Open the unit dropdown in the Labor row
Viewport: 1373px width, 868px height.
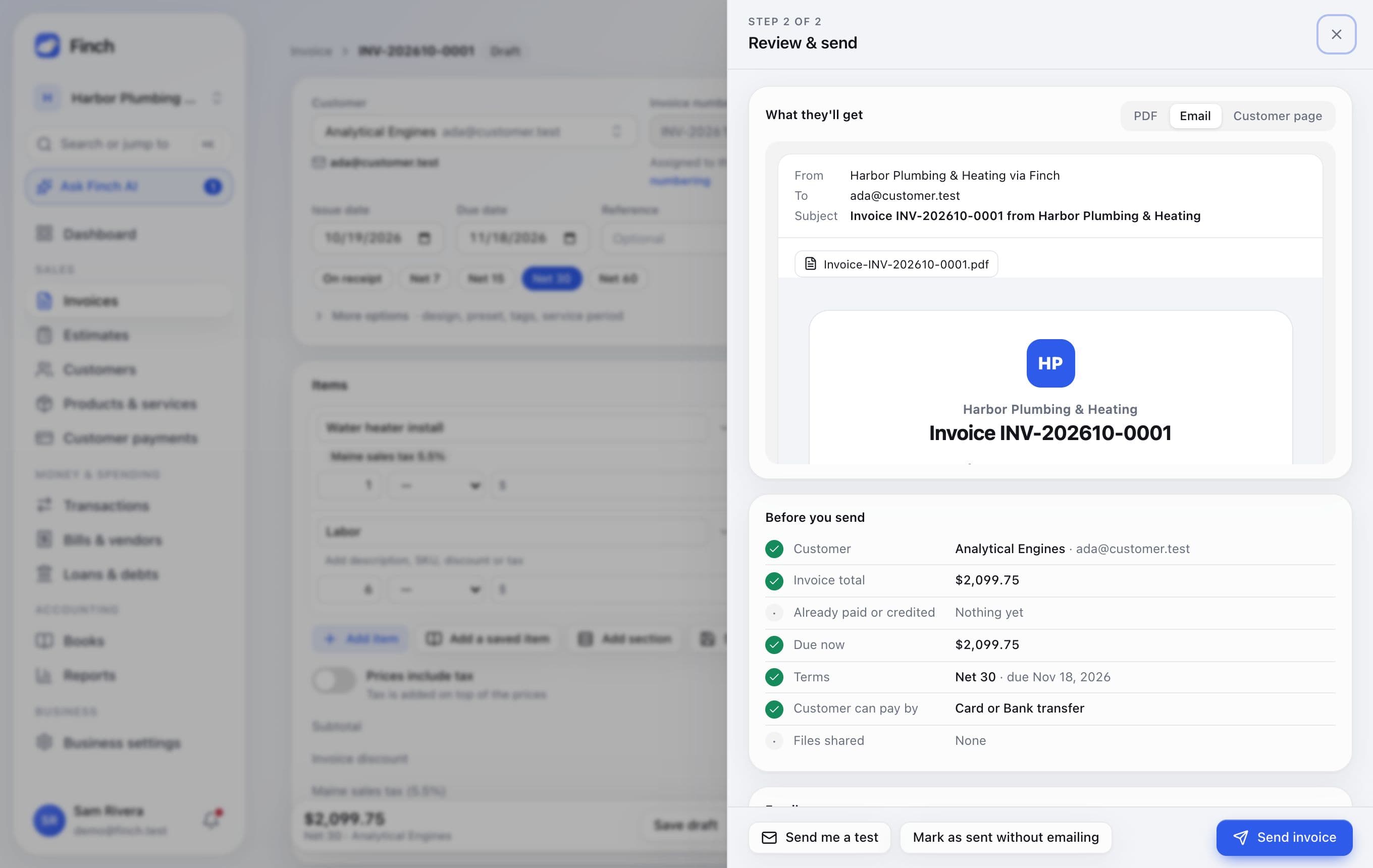click(x=437, y=589)
